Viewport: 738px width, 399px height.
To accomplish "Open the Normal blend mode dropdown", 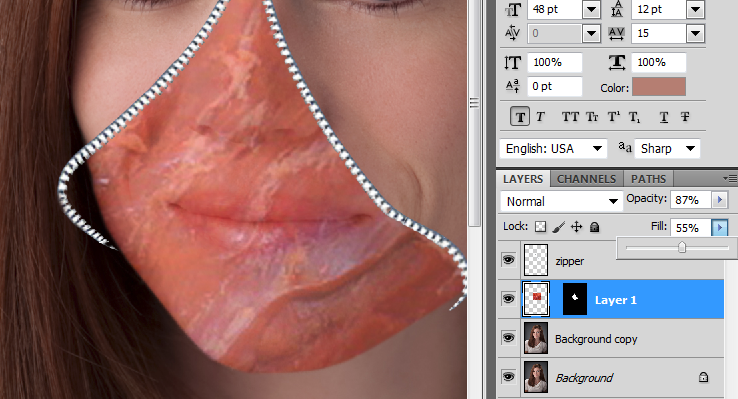I will (561, 201).
